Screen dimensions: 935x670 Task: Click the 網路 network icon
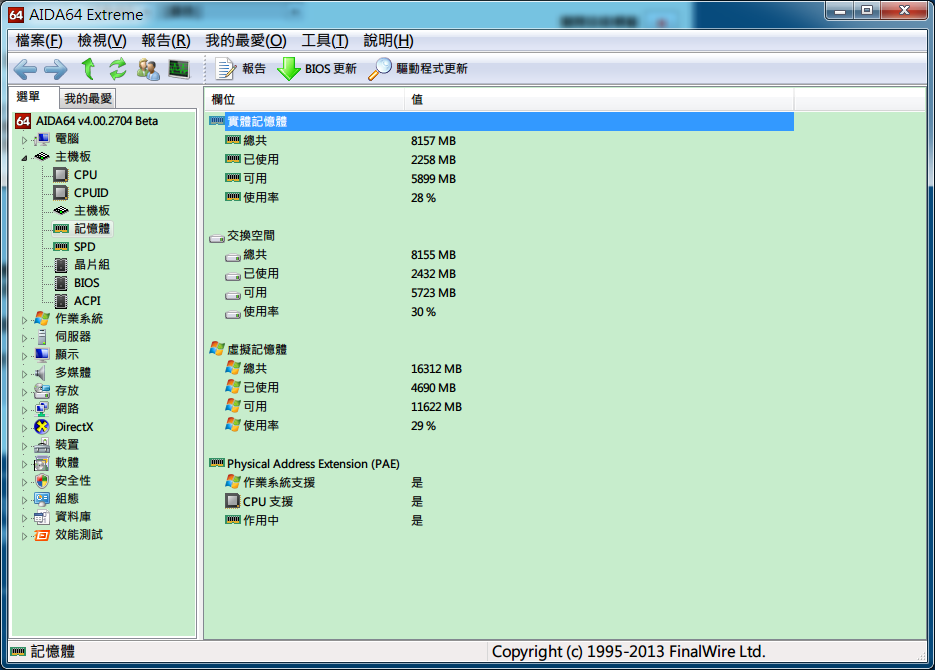[42, 409]
